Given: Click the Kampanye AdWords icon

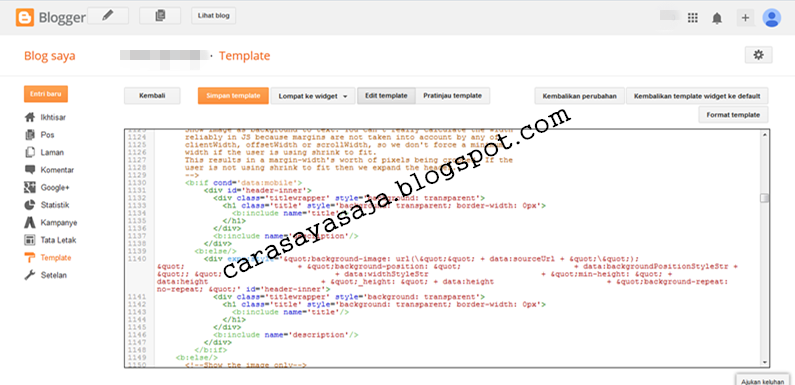Looking at the screenshot, I should coord(30,222).
